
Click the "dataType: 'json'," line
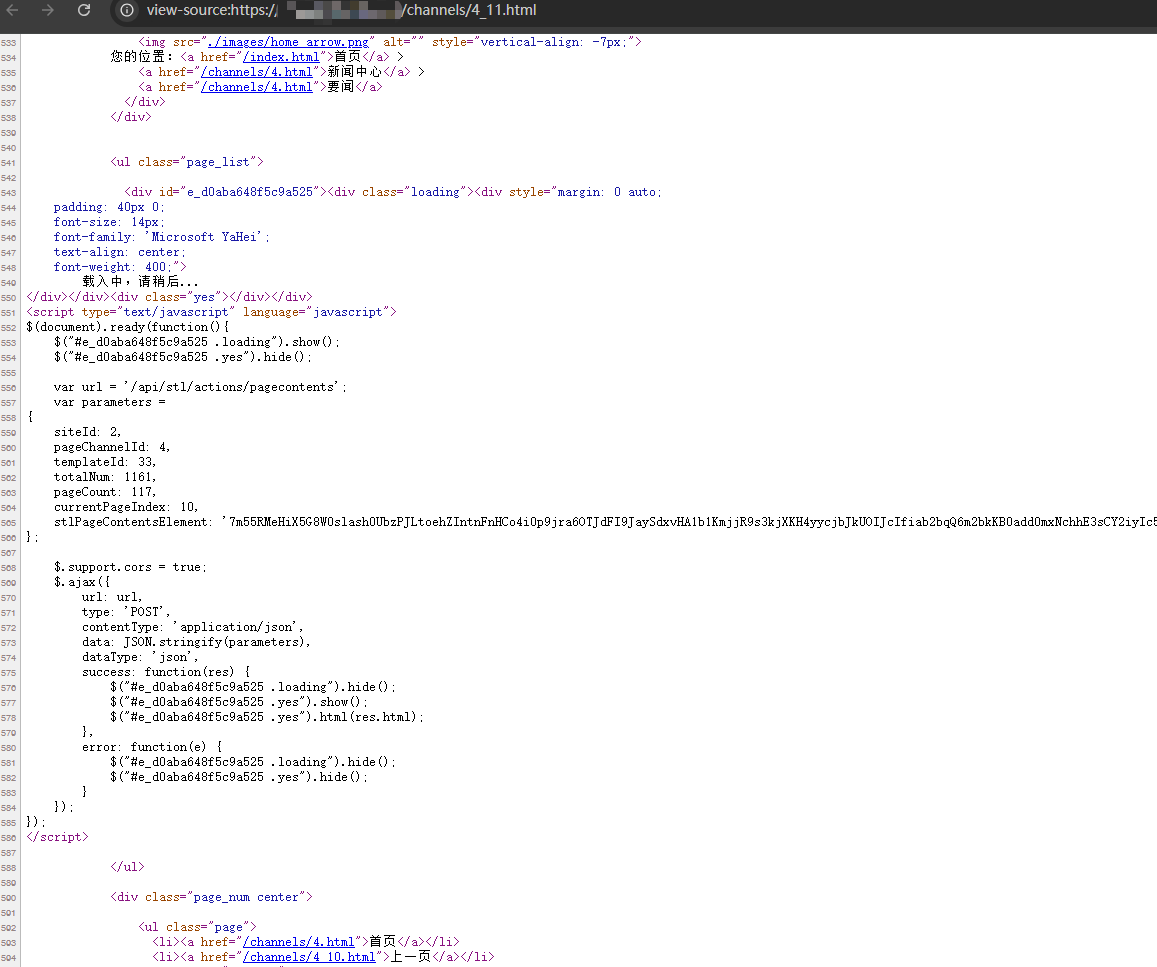point(139,657)
